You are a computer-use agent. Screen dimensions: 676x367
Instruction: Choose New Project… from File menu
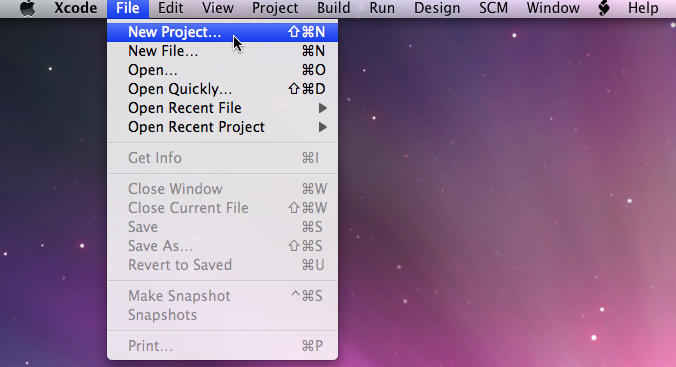[222, 32]
